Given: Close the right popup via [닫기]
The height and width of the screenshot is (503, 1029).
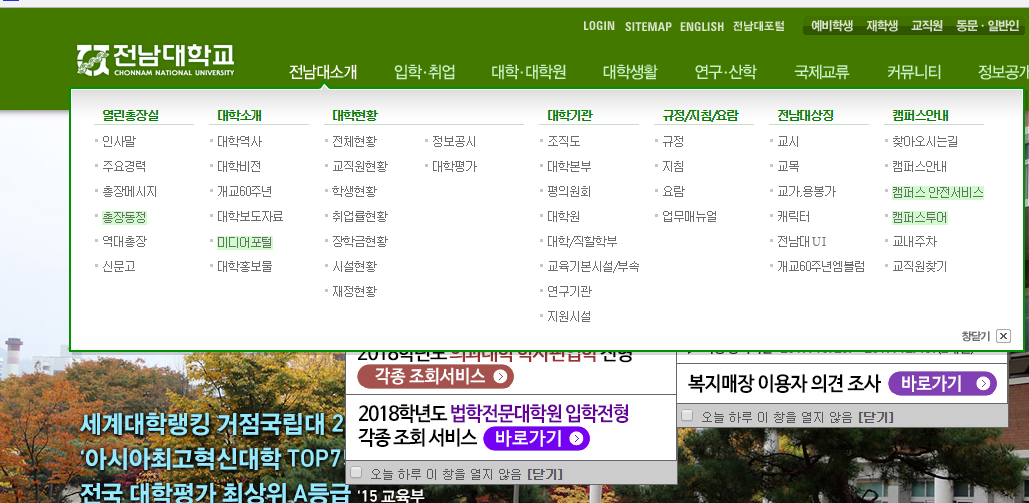Looking at the screenshot, I should (x=876, y=416).
